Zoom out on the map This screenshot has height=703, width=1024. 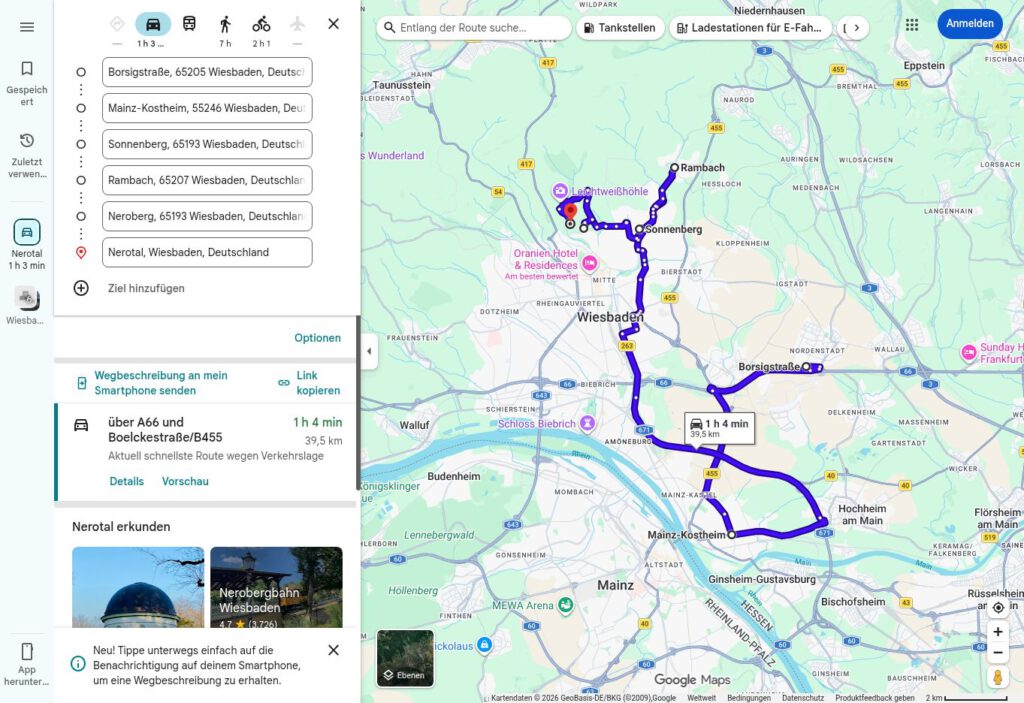click(x=998, y=652)
